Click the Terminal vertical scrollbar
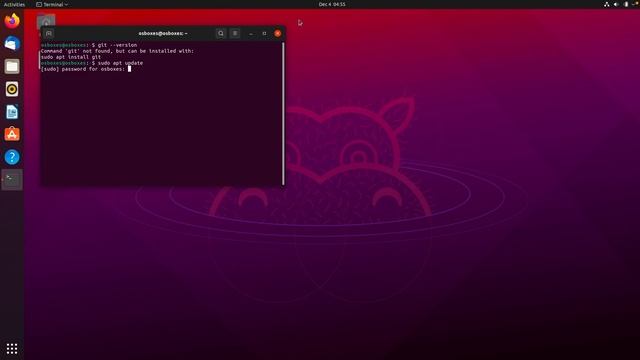The image size is (640, 360). click(x=283, y=113)
